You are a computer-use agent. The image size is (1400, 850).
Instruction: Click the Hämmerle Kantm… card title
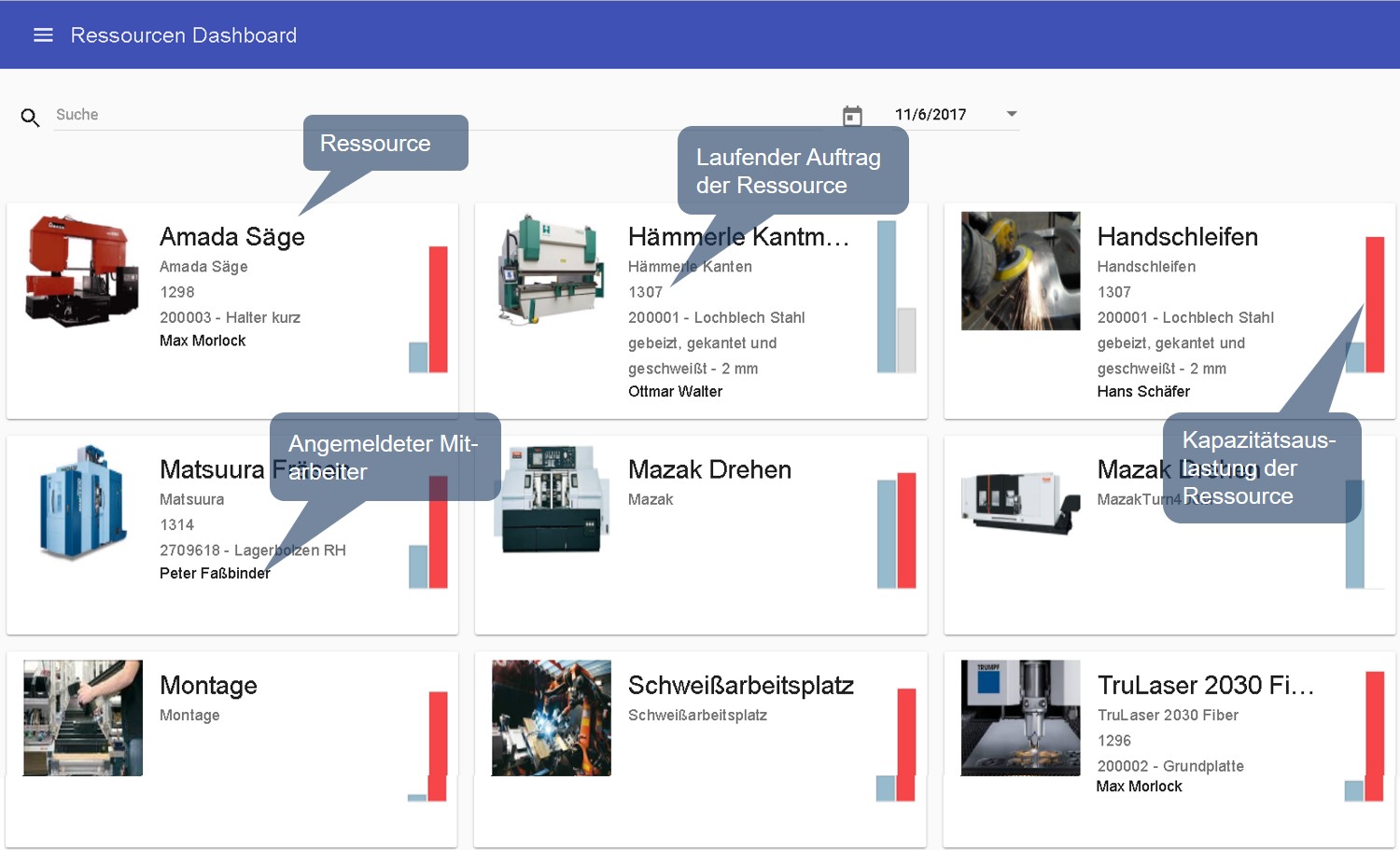(738, 237)
